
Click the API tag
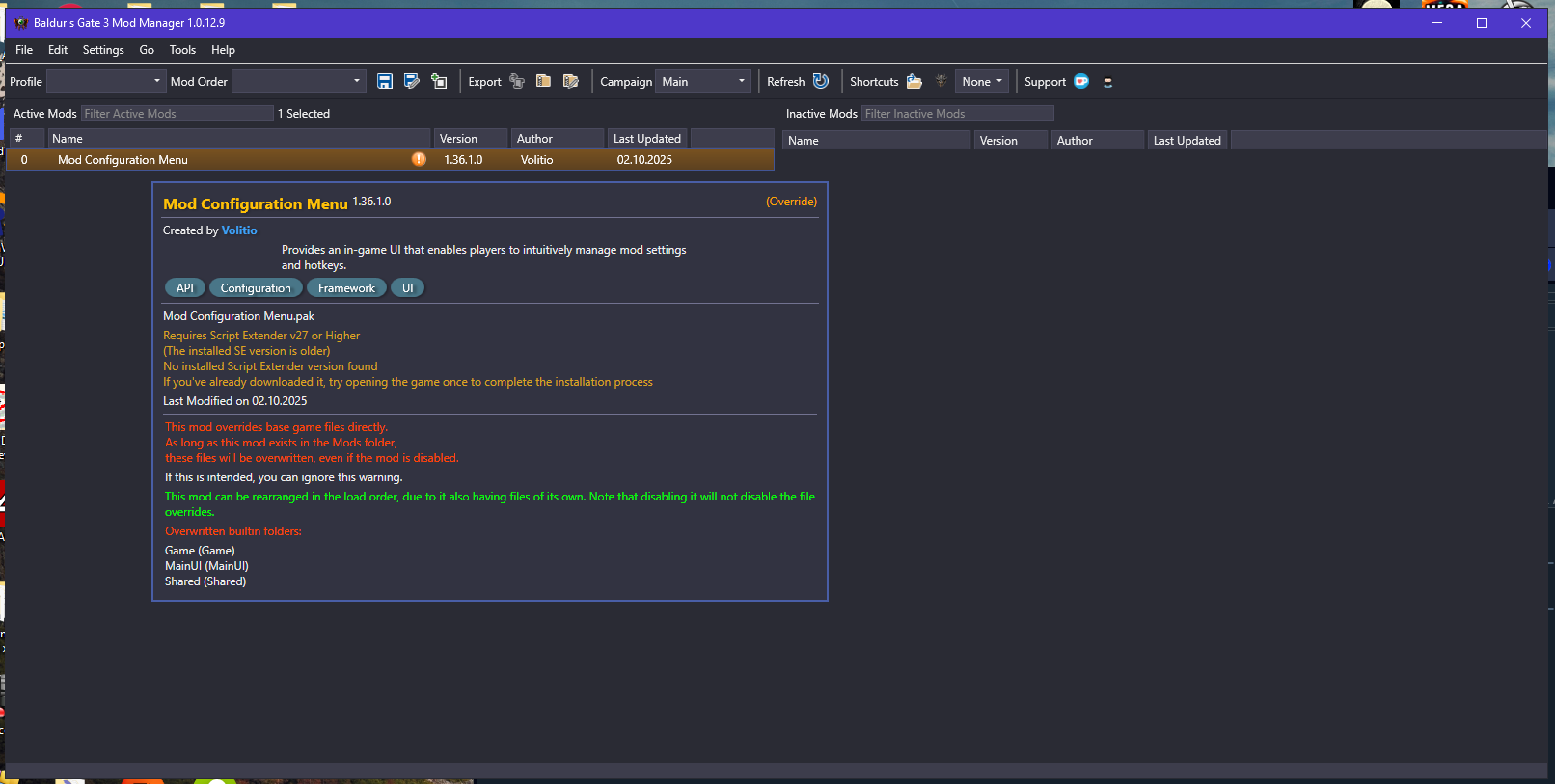[x=185, y=287]
